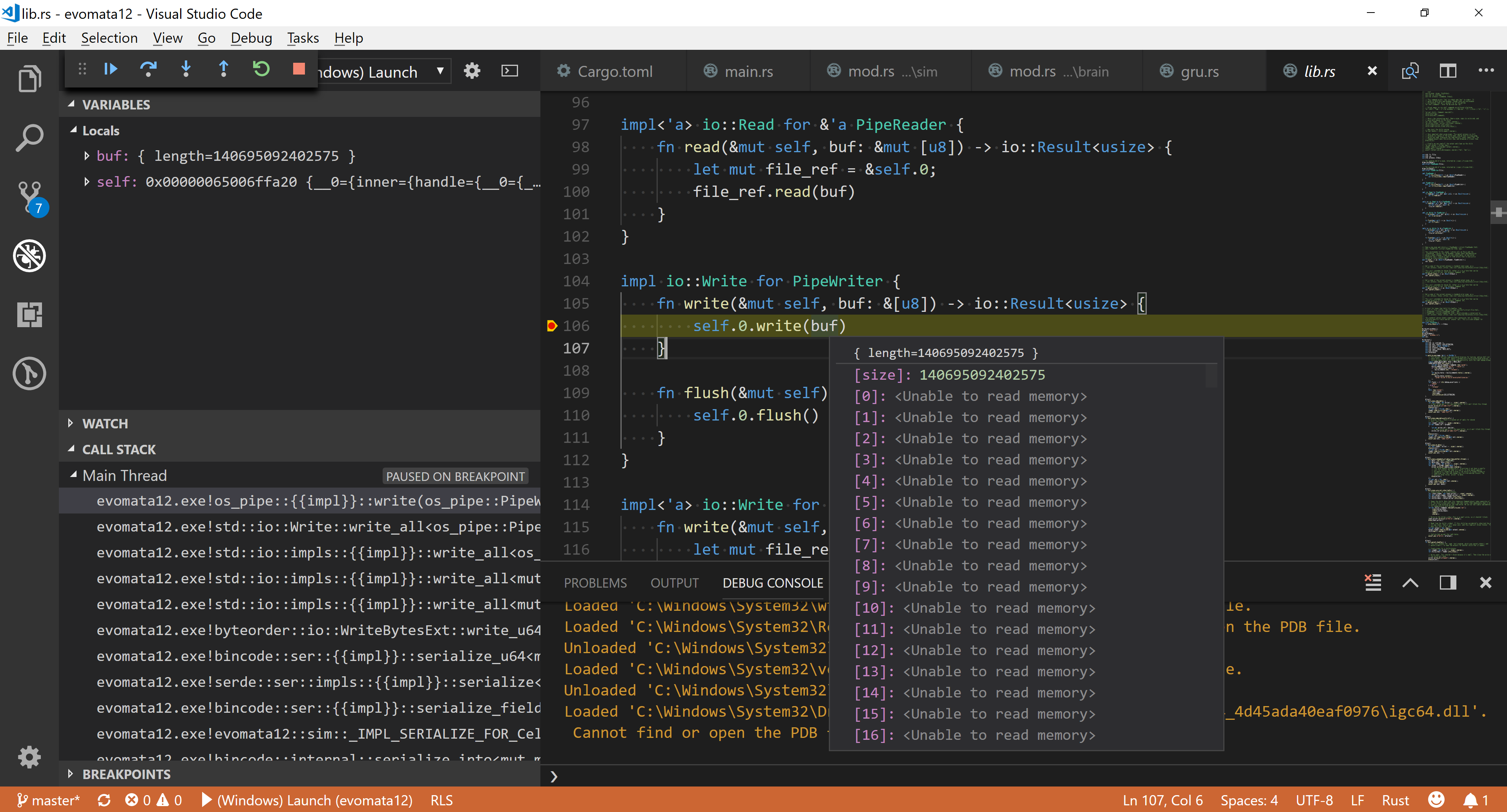Open the Extensions view in activity bar

click(29, 315)
